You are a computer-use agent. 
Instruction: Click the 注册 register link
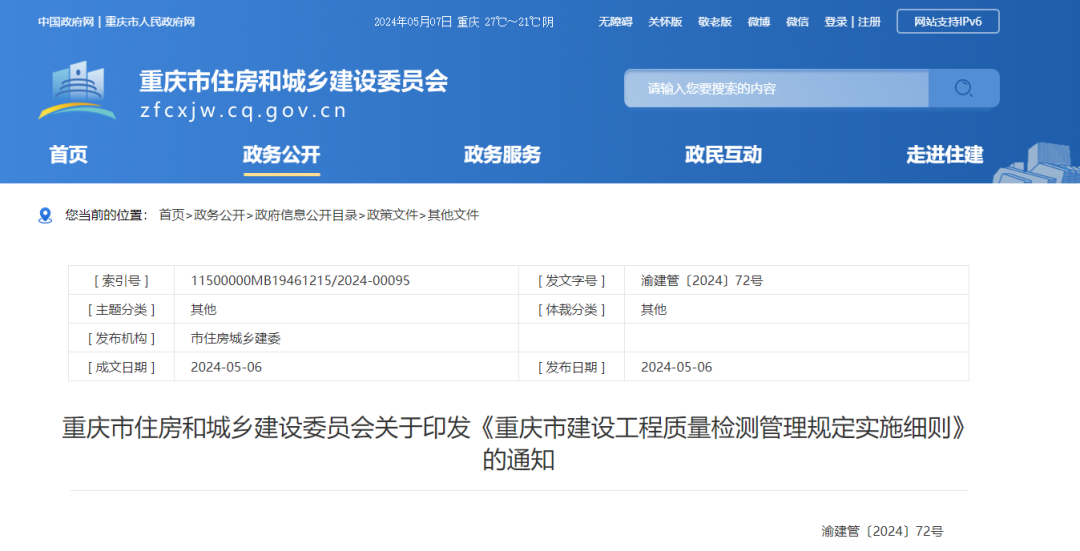(x=869, y=22)
